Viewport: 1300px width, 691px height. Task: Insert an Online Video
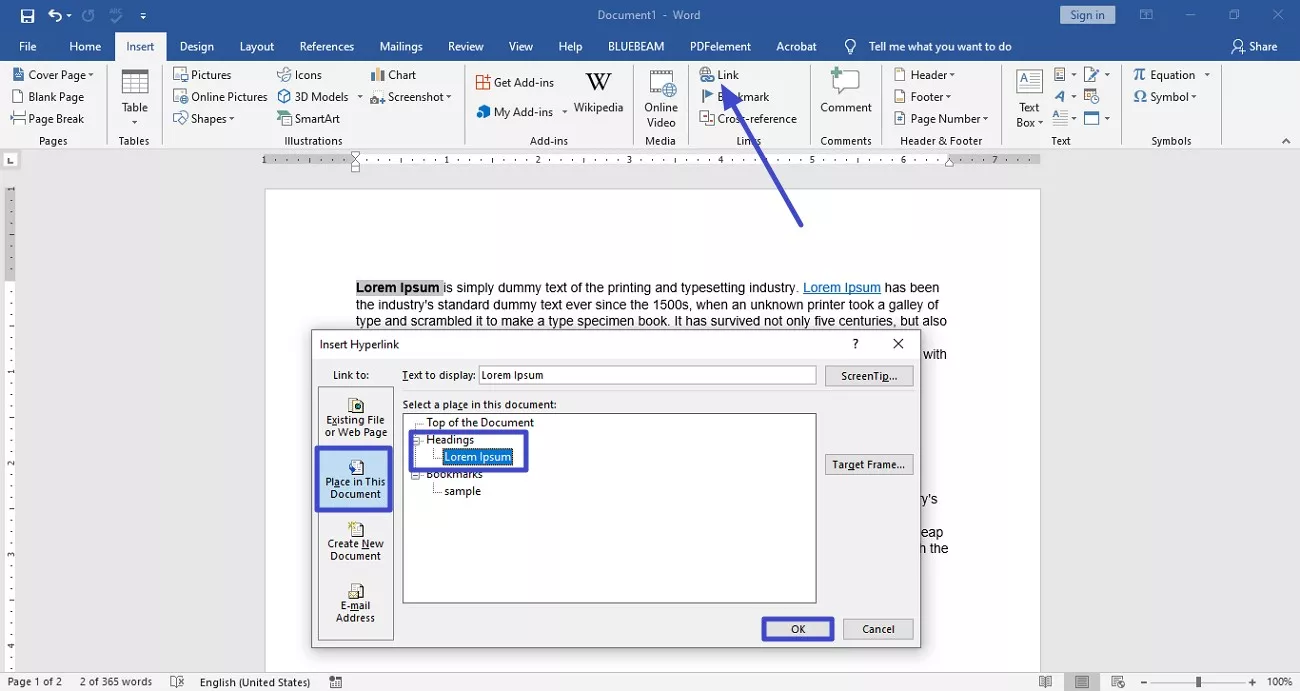(661, 98)
